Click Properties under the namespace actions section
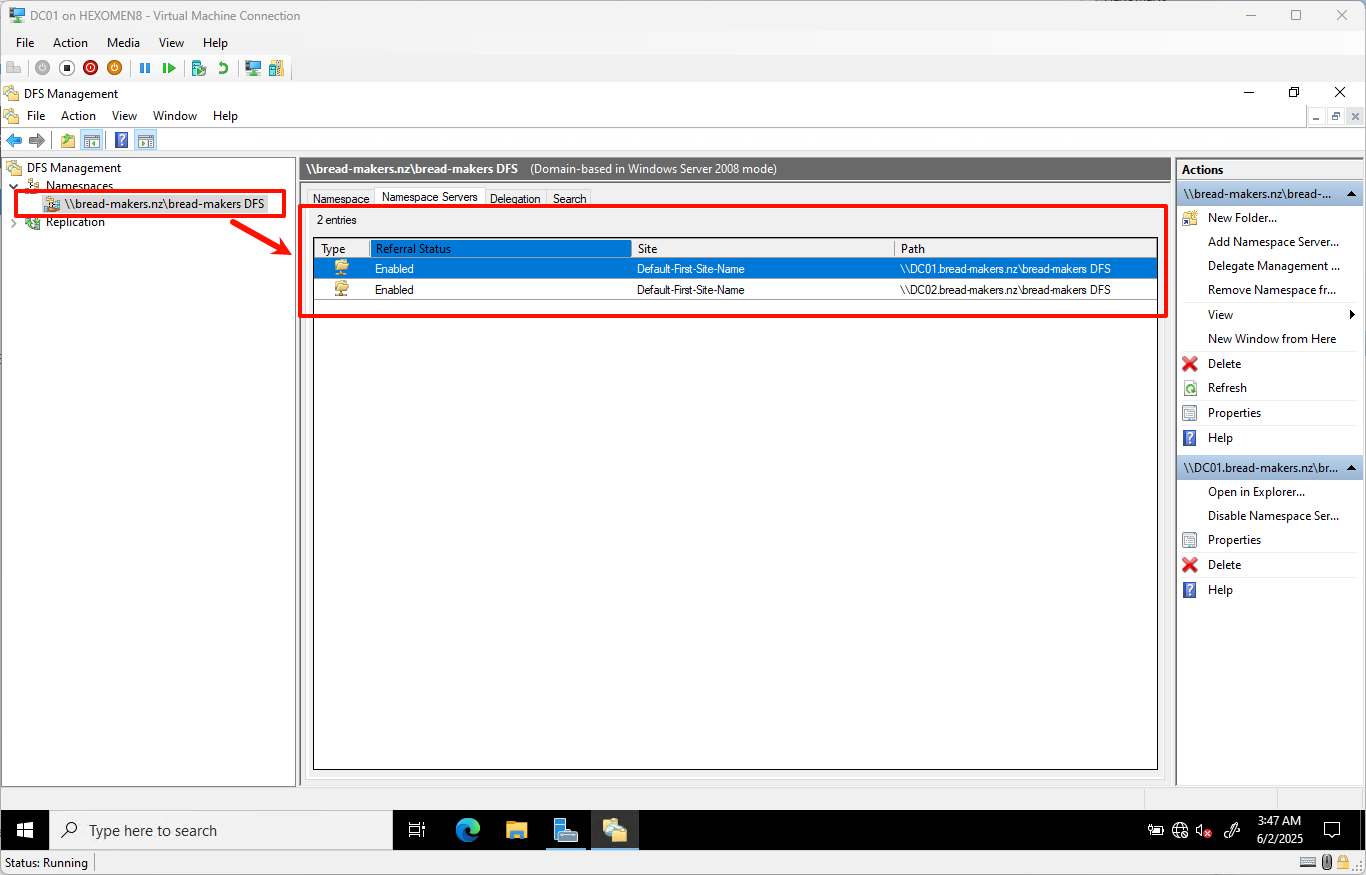Viewport: 1366px width, 875px height. (x=1234, y=413)
